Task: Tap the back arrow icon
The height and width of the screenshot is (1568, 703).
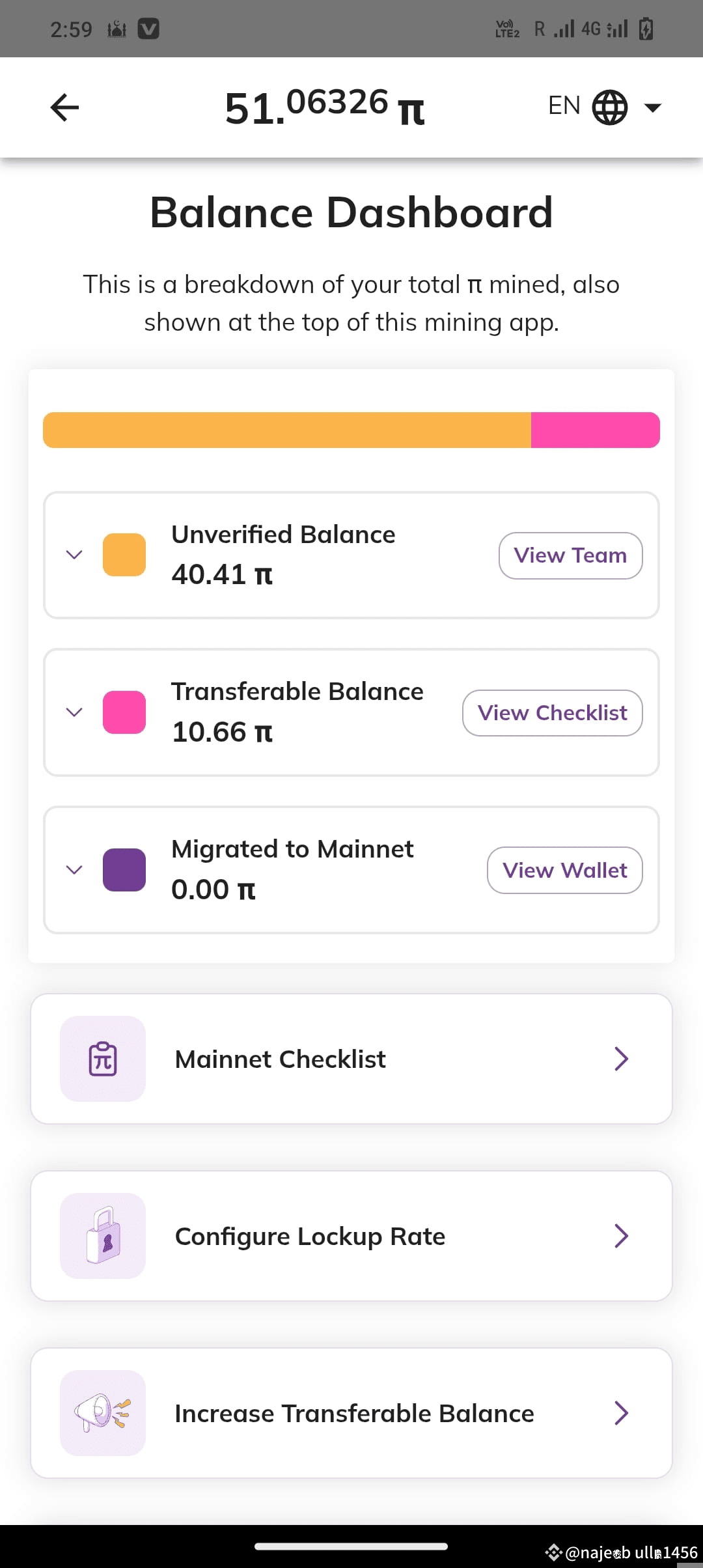Action: (x=64, y=107)
